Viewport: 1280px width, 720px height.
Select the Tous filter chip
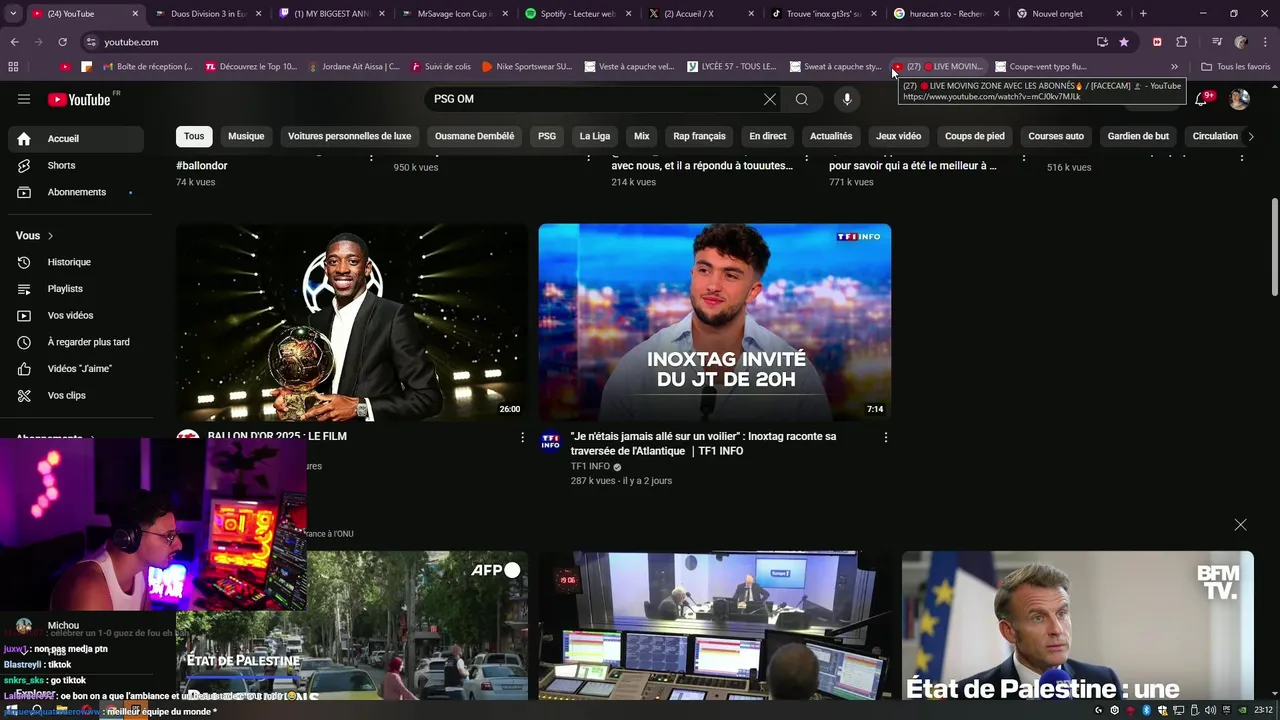pos(194,136)
